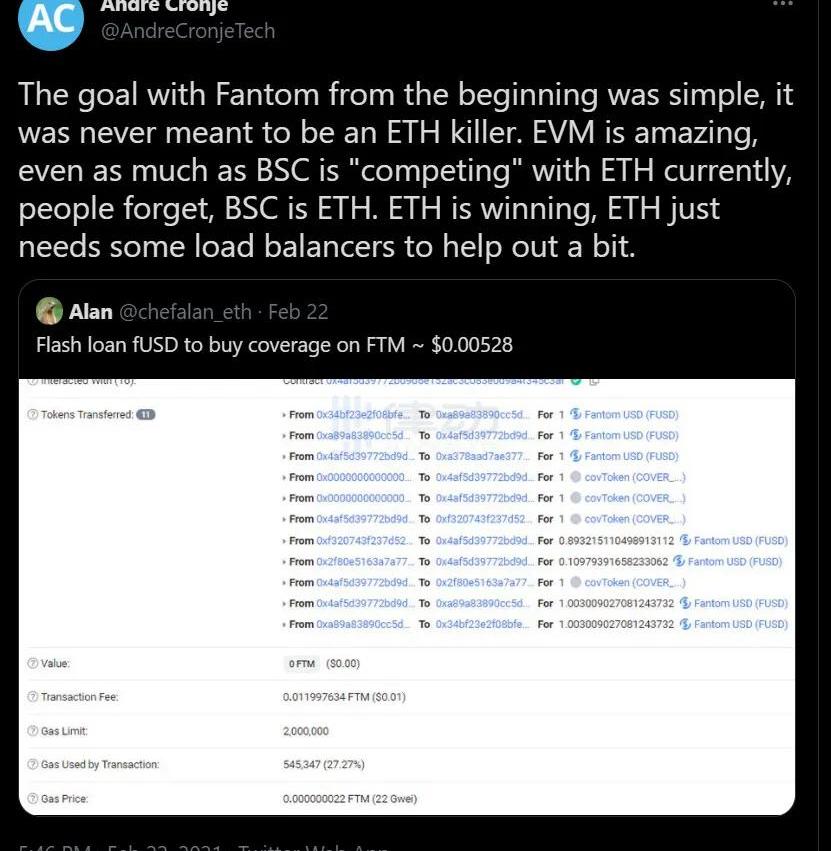Click the Fantom USD token icon in the first transfer row
This screenshot has width=831, height=851.
576,415
